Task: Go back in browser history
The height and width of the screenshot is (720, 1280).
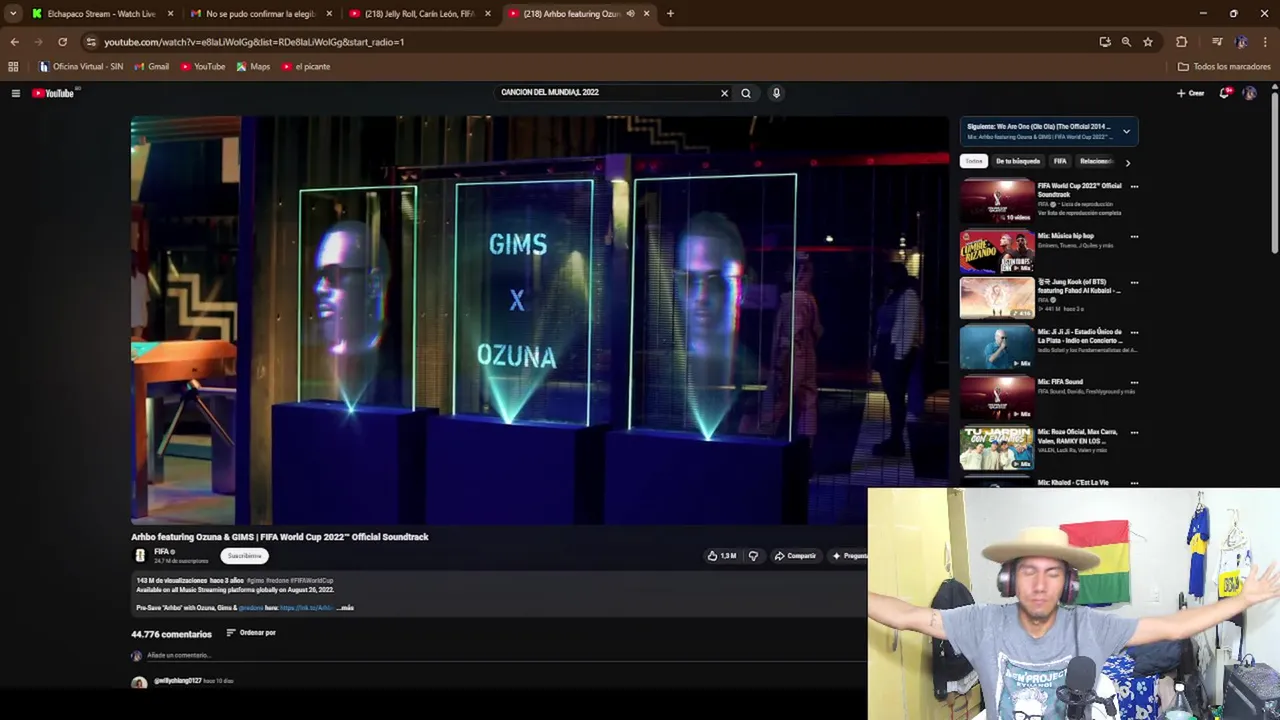Action: pos(14,42)
